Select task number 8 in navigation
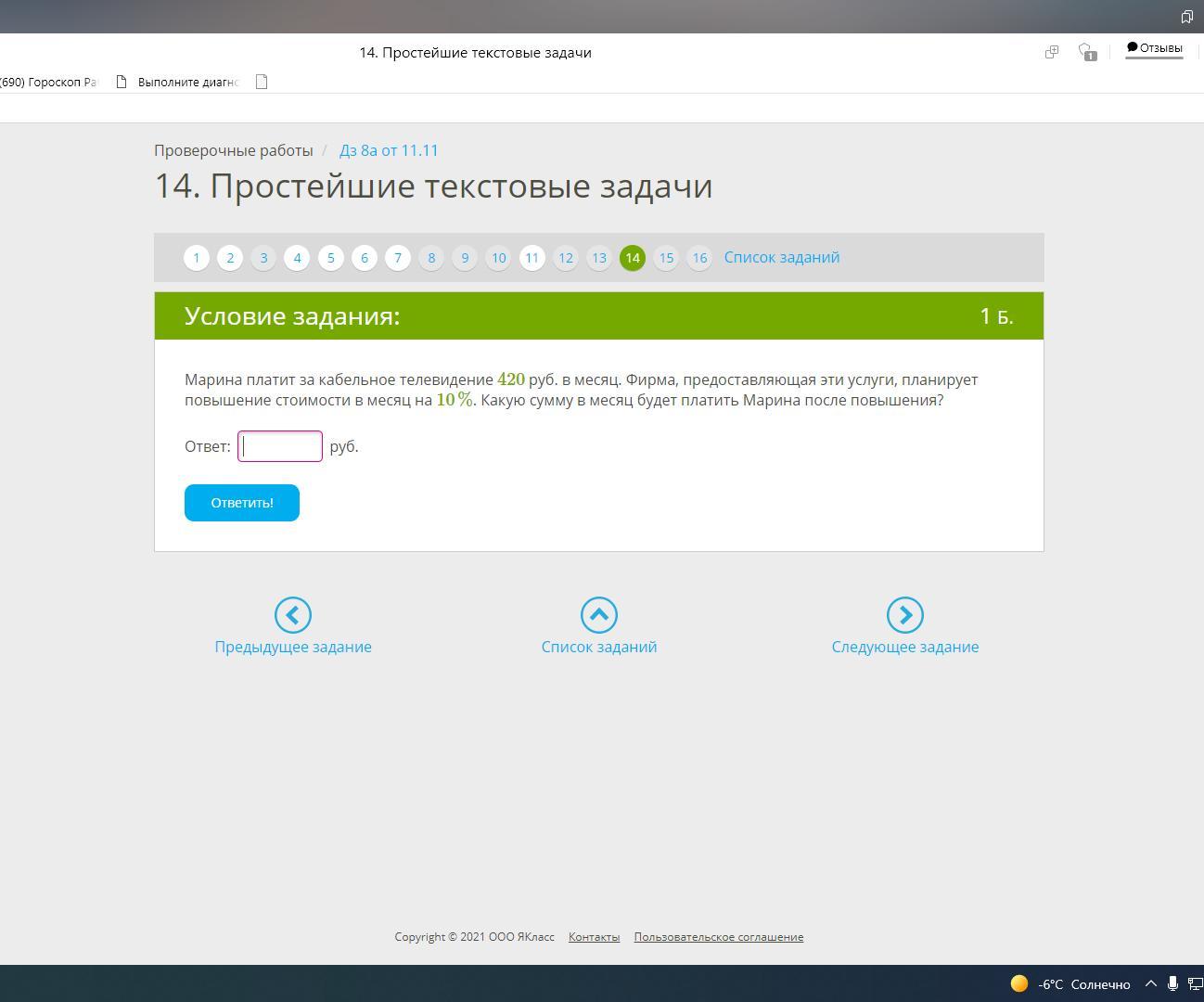This screenshot has height=1002, width=1204. [x=431, y=258]
